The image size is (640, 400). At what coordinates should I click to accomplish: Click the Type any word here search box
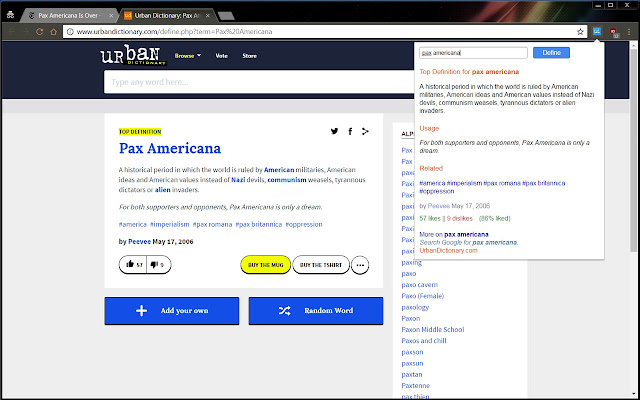(x=259, y=82)
